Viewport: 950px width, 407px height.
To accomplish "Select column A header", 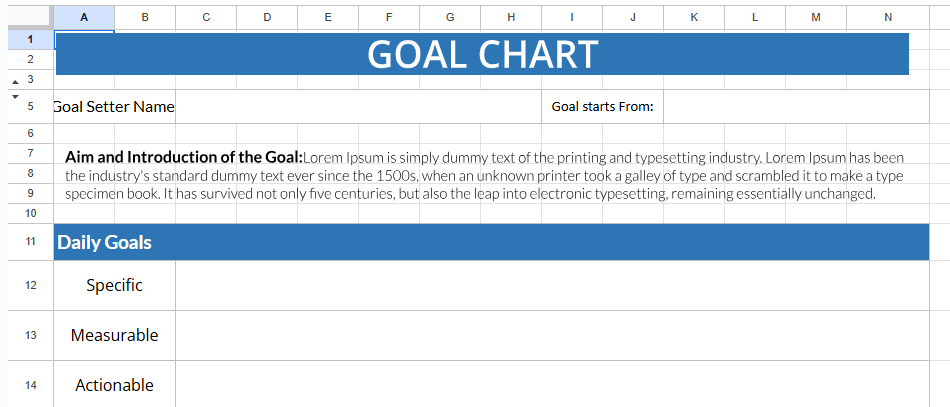I will pos(83,17).
